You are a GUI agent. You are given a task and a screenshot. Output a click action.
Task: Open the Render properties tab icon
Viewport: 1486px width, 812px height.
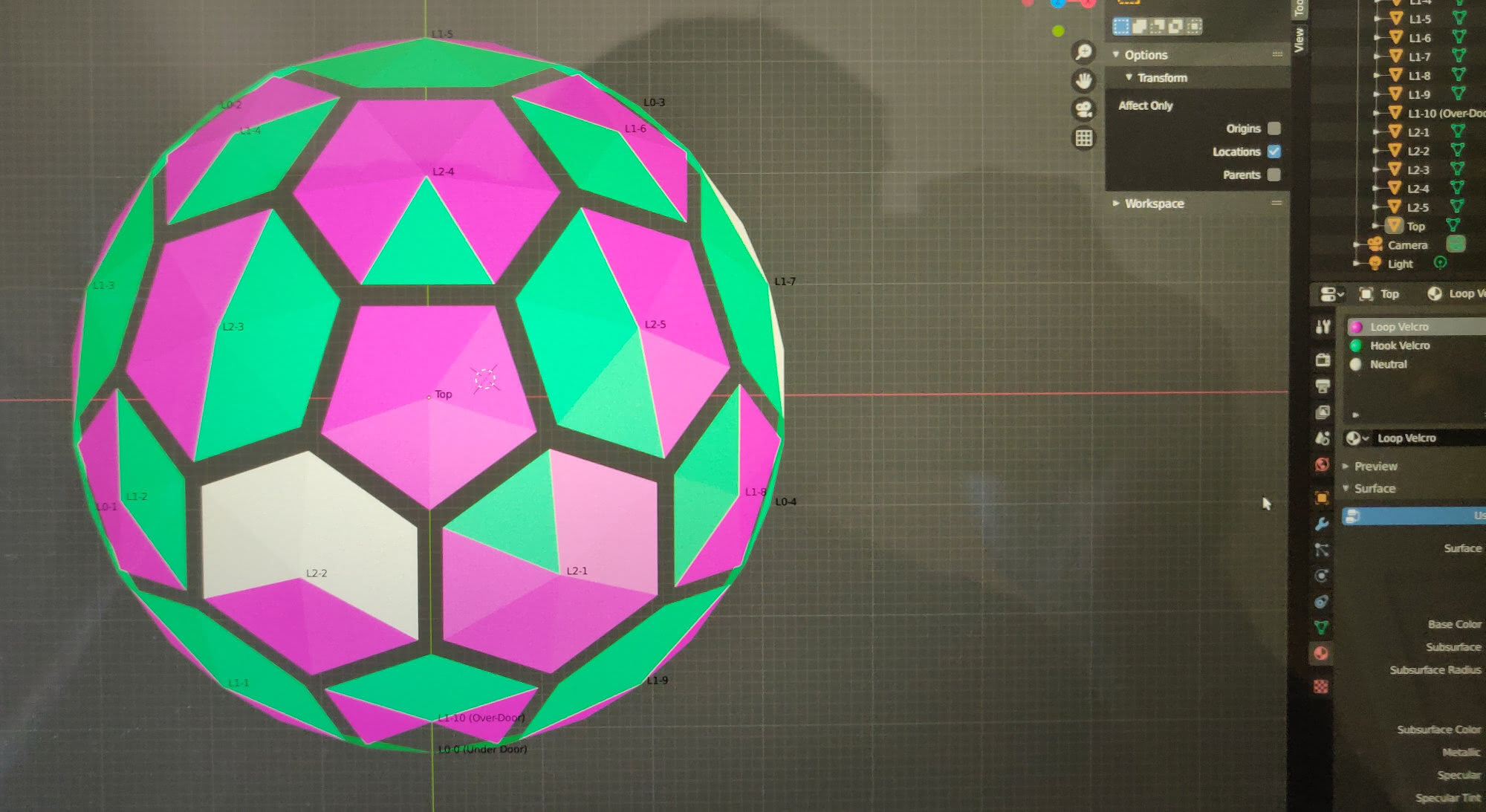(x=1323, y=360)
